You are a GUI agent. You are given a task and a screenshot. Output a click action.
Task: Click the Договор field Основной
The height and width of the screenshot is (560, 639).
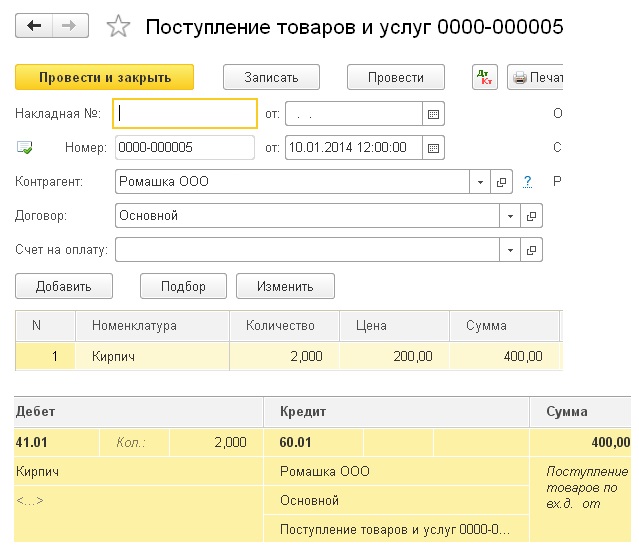click(307, 216)
